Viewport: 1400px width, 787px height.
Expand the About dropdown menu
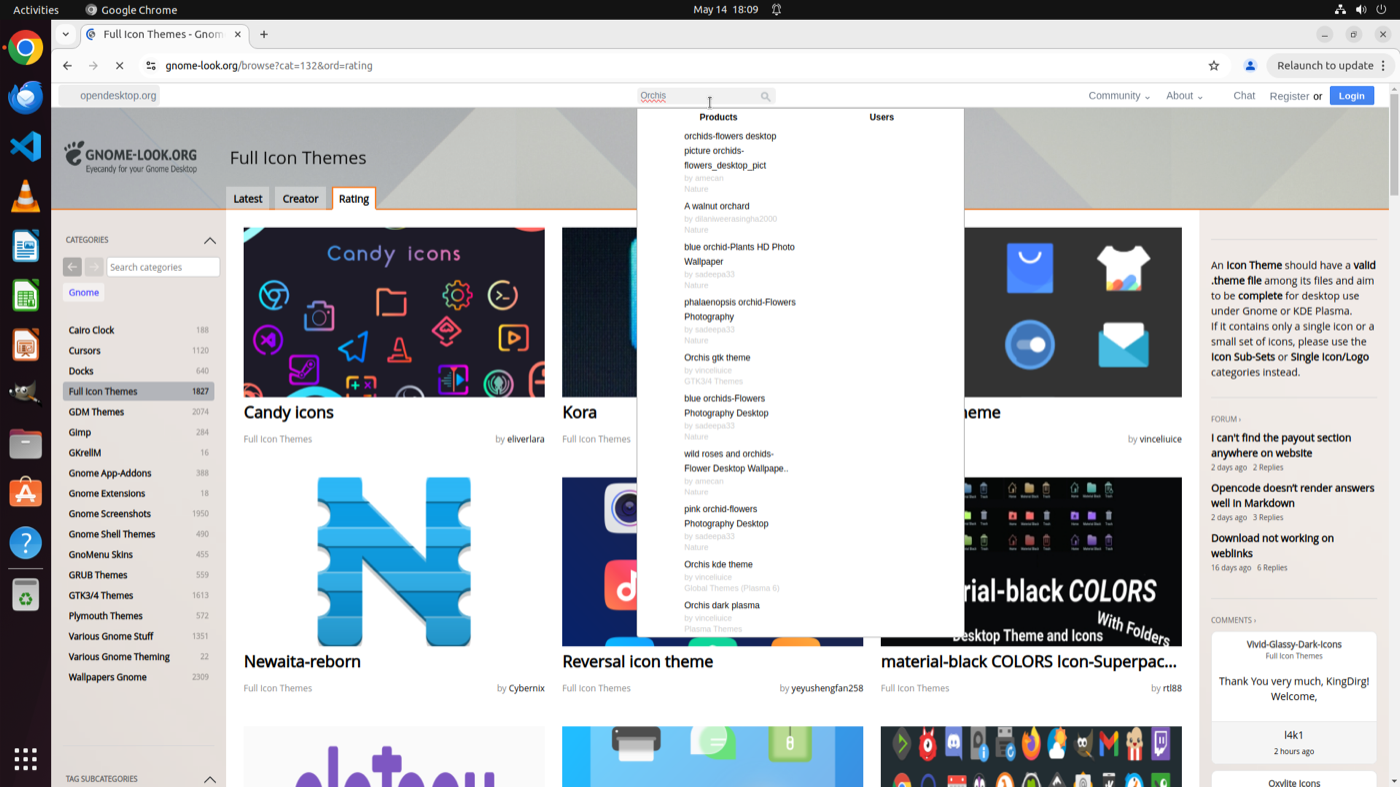(x=1184, y=96)
